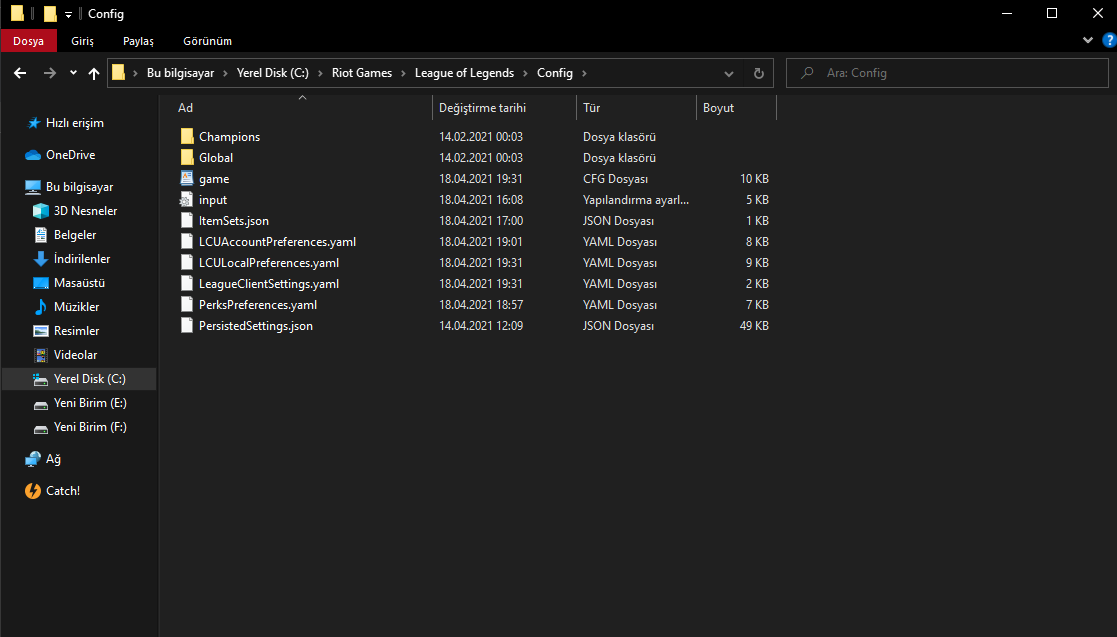The height and width of the screenshot is (637, 1117).
Task: Sort by the Ad column header
Action: (302, 108)
